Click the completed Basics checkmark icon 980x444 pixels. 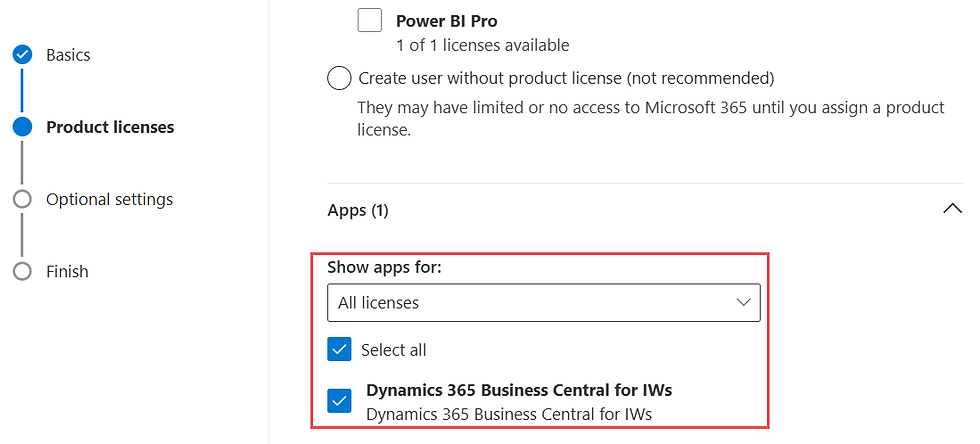22,55
